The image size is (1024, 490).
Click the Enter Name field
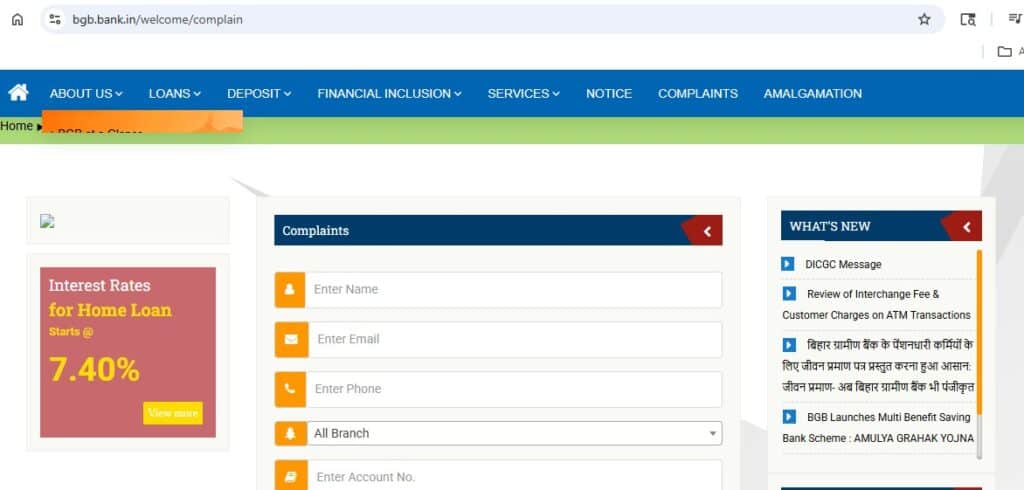point(514,289)
